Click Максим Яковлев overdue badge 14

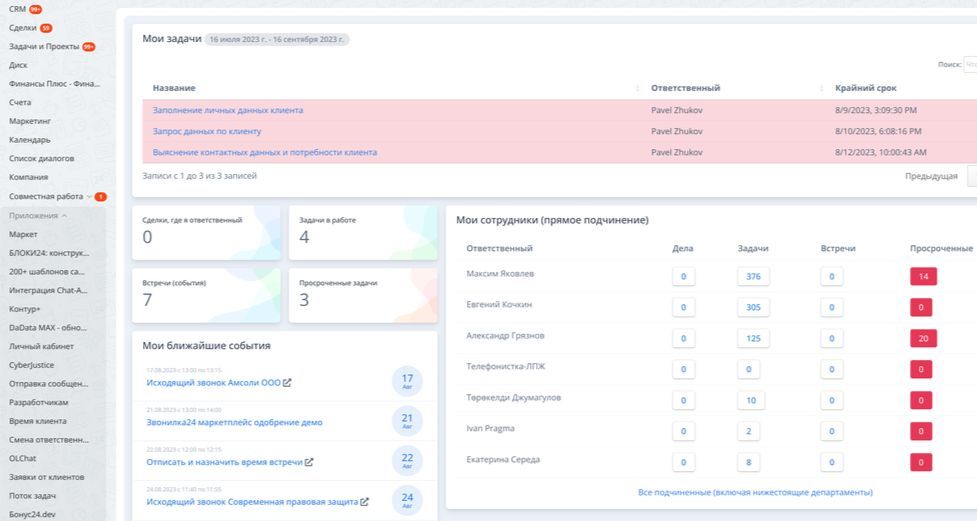923,277
